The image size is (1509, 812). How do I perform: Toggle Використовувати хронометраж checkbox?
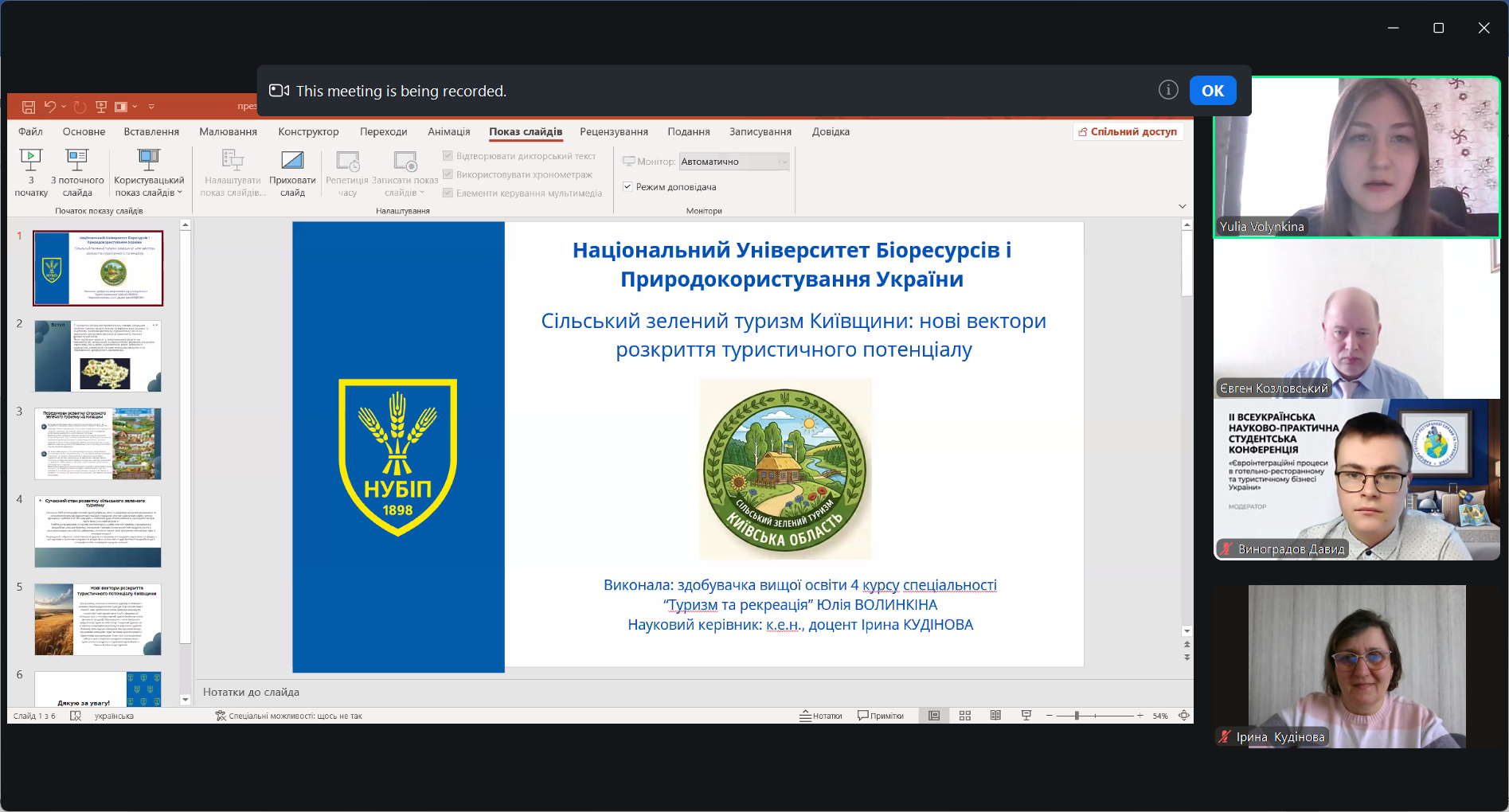(448, 174)
